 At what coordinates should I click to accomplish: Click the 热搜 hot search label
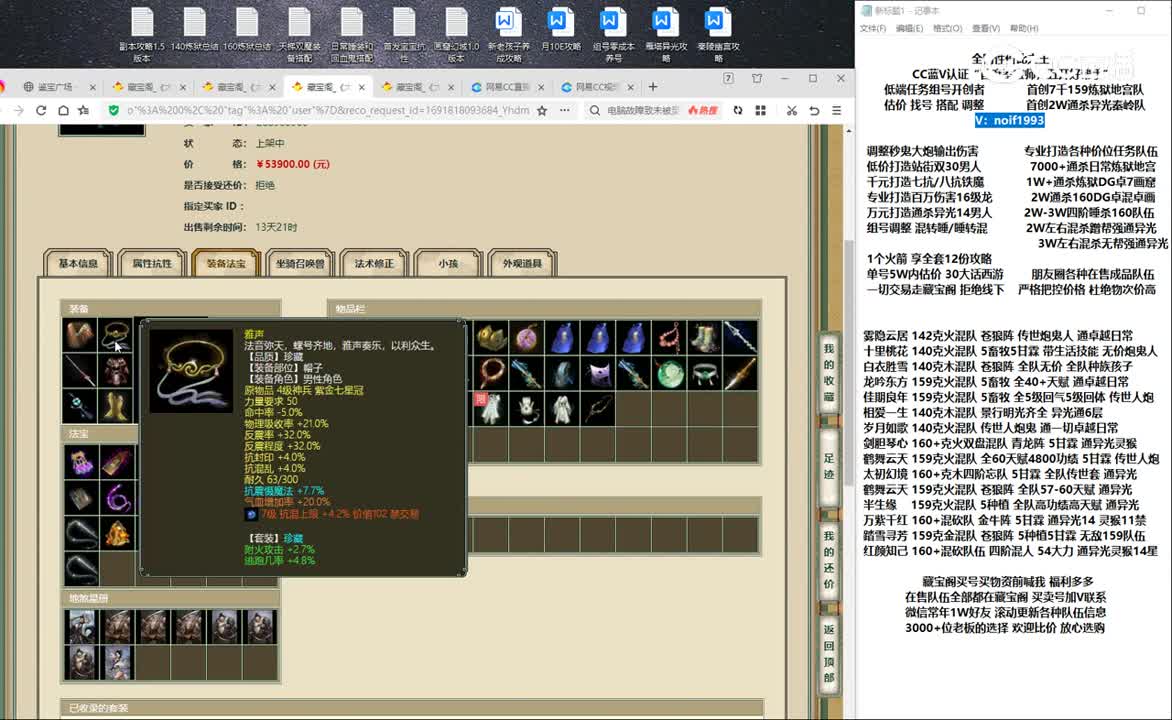[x=703, y=110]
